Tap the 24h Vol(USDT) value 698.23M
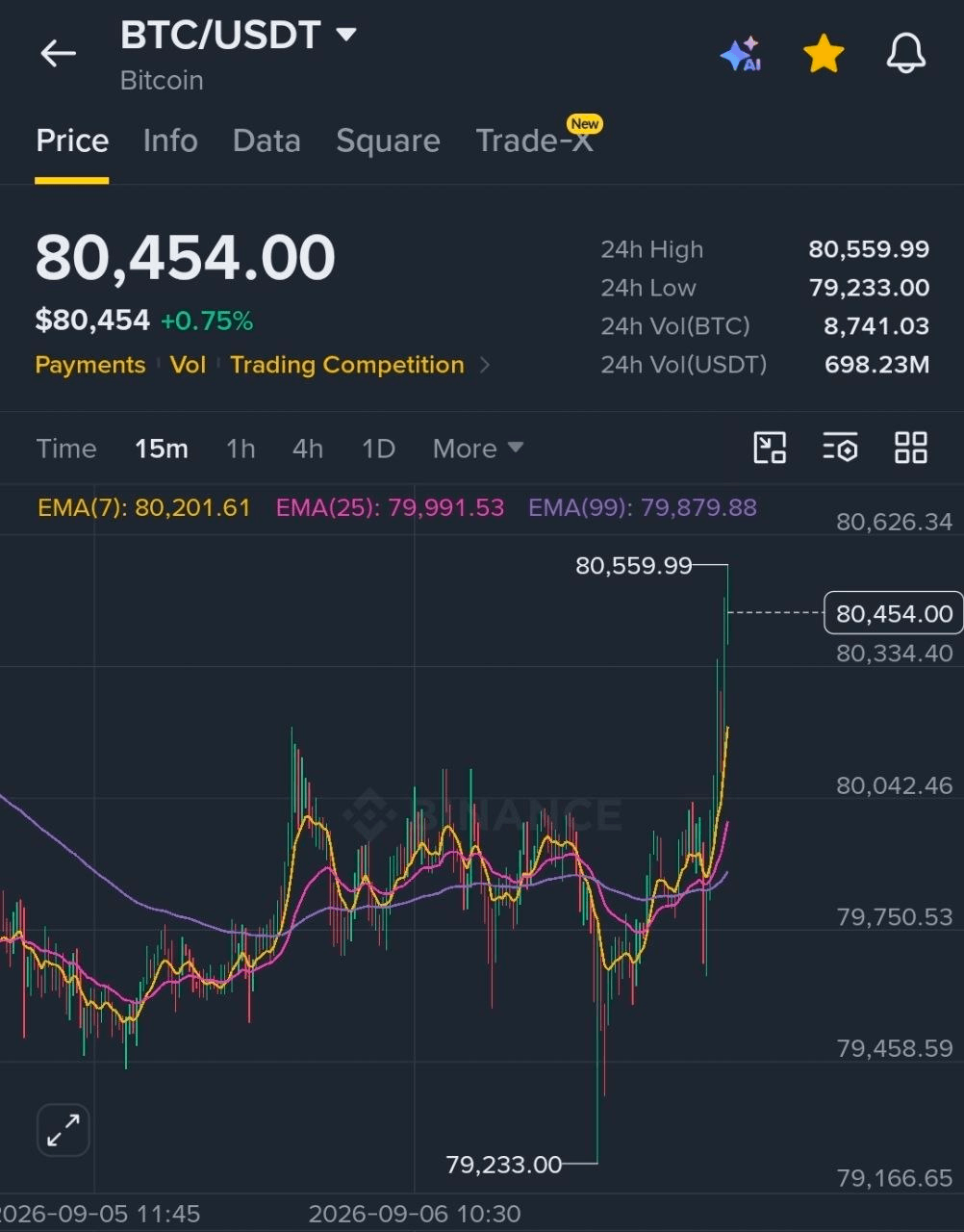The image size is (964, 1232). pos(877,365)
